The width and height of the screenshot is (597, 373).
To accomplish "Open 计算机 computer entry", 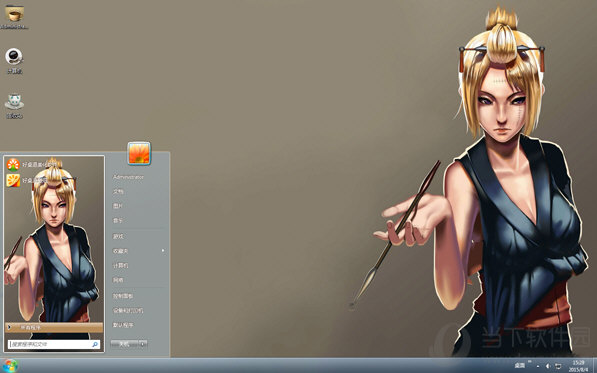I will coord(120,265).
